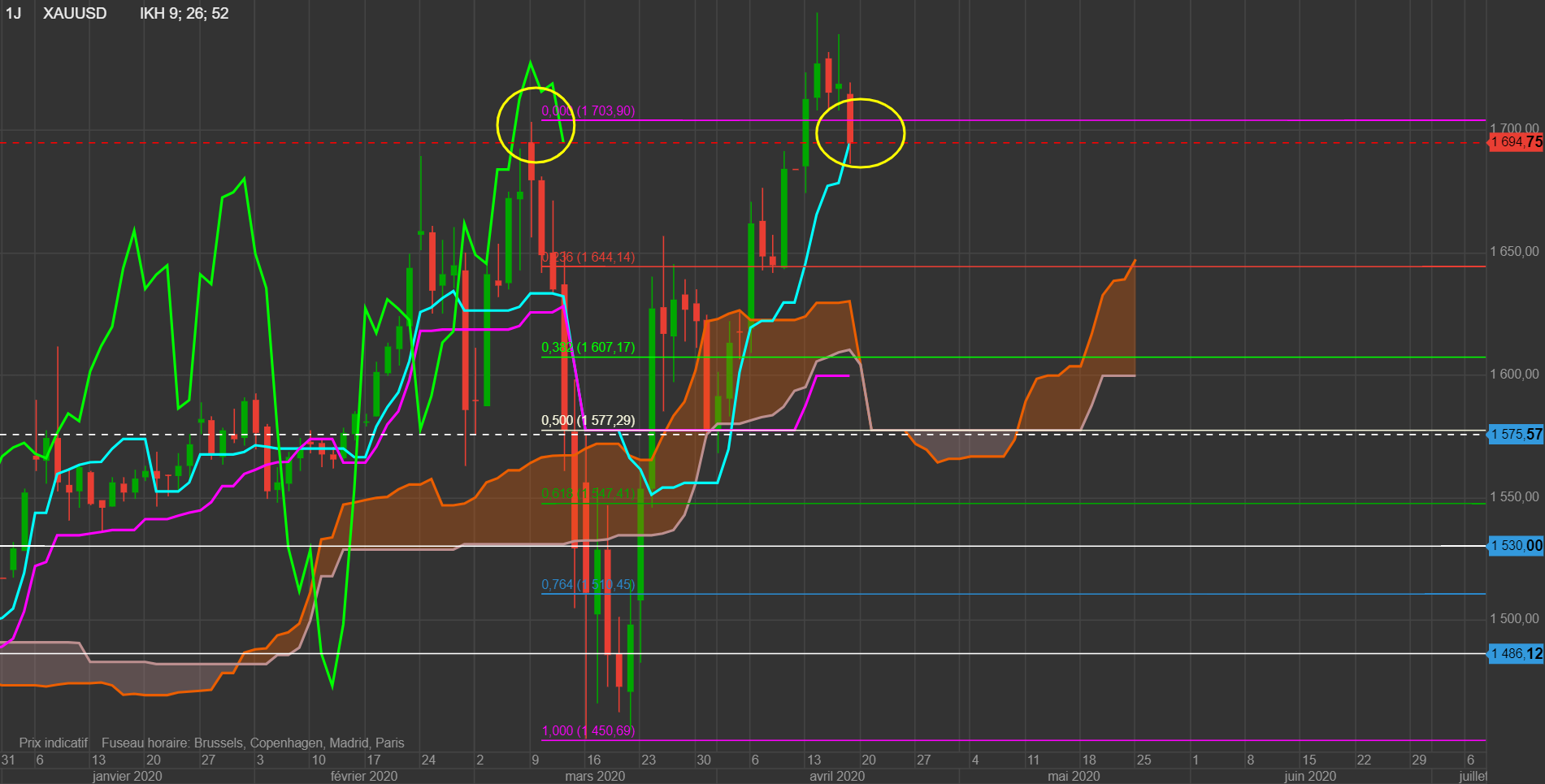Click the 1 486,12 price level tag
Viewport: 1545px width, 784px height.
coord(1516,653)
